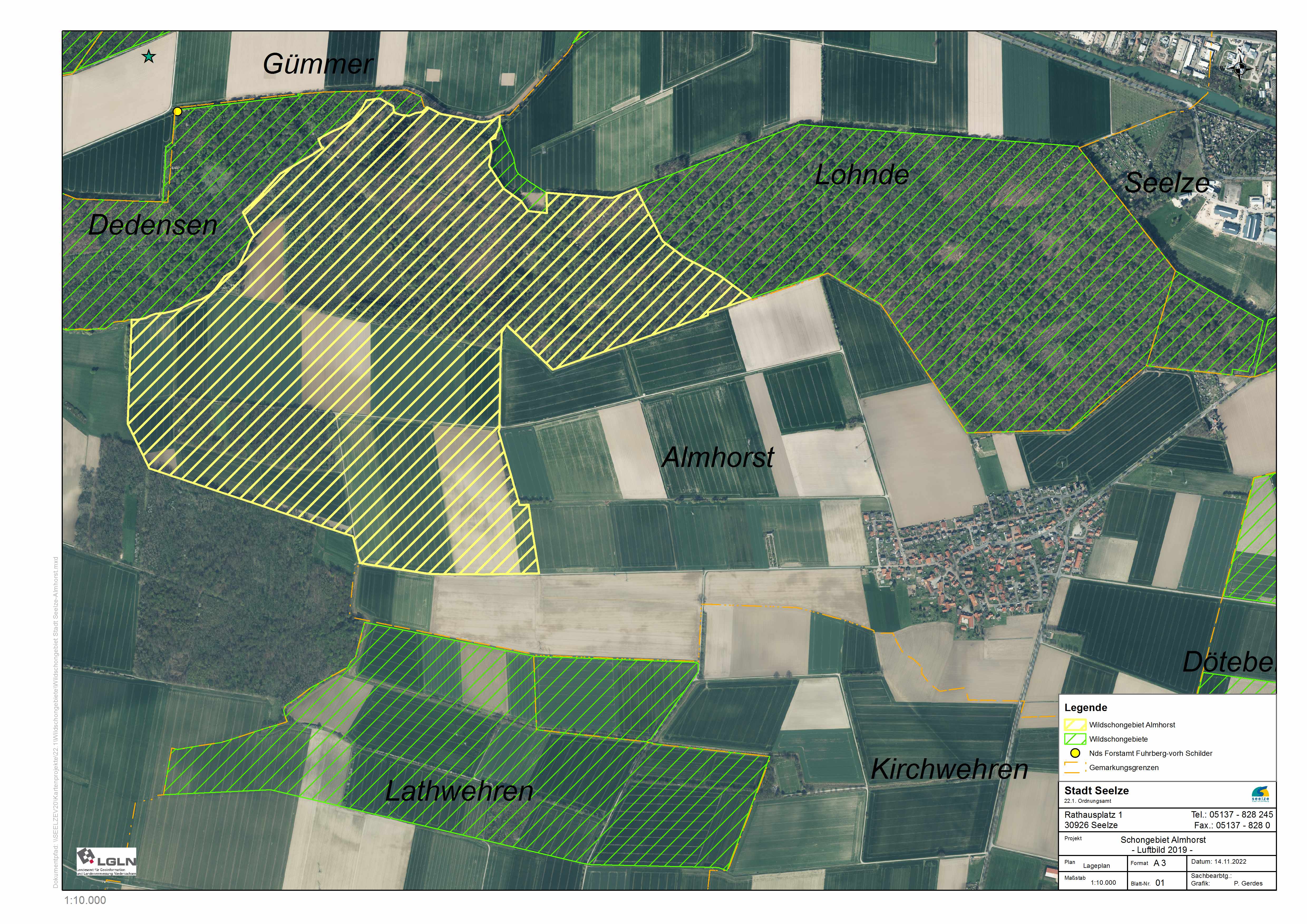Click the Almhorst place label
1307x924 pixels.
coord(718,457)
